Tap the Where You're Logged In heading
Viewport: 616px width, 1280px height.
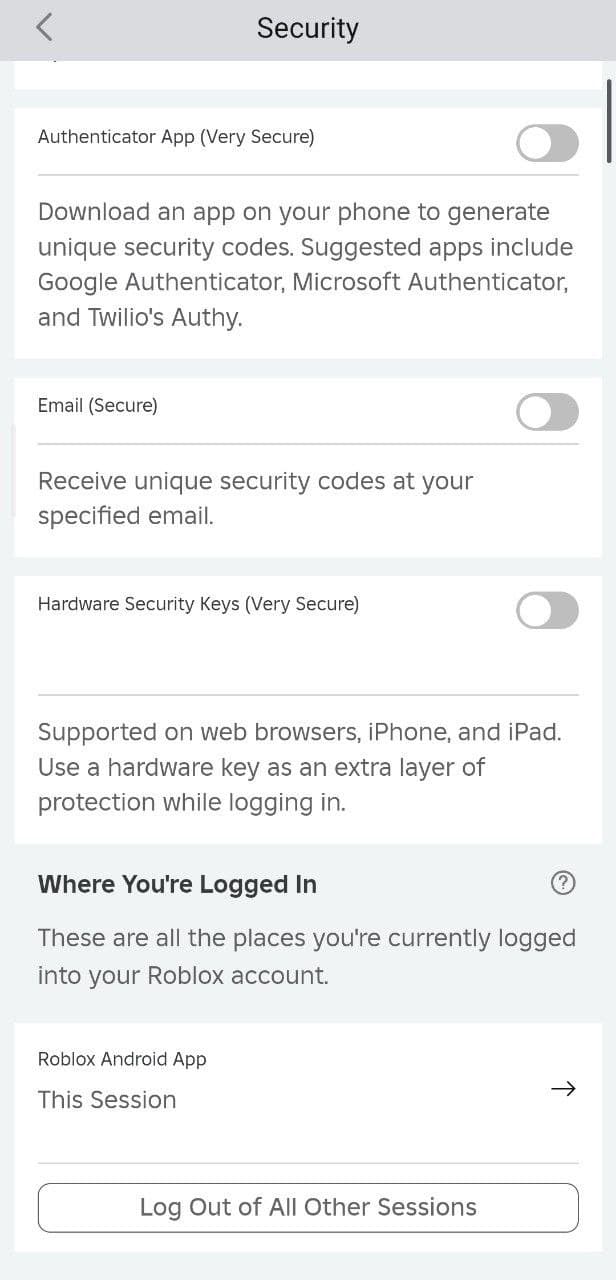click(x=177, y=884)
